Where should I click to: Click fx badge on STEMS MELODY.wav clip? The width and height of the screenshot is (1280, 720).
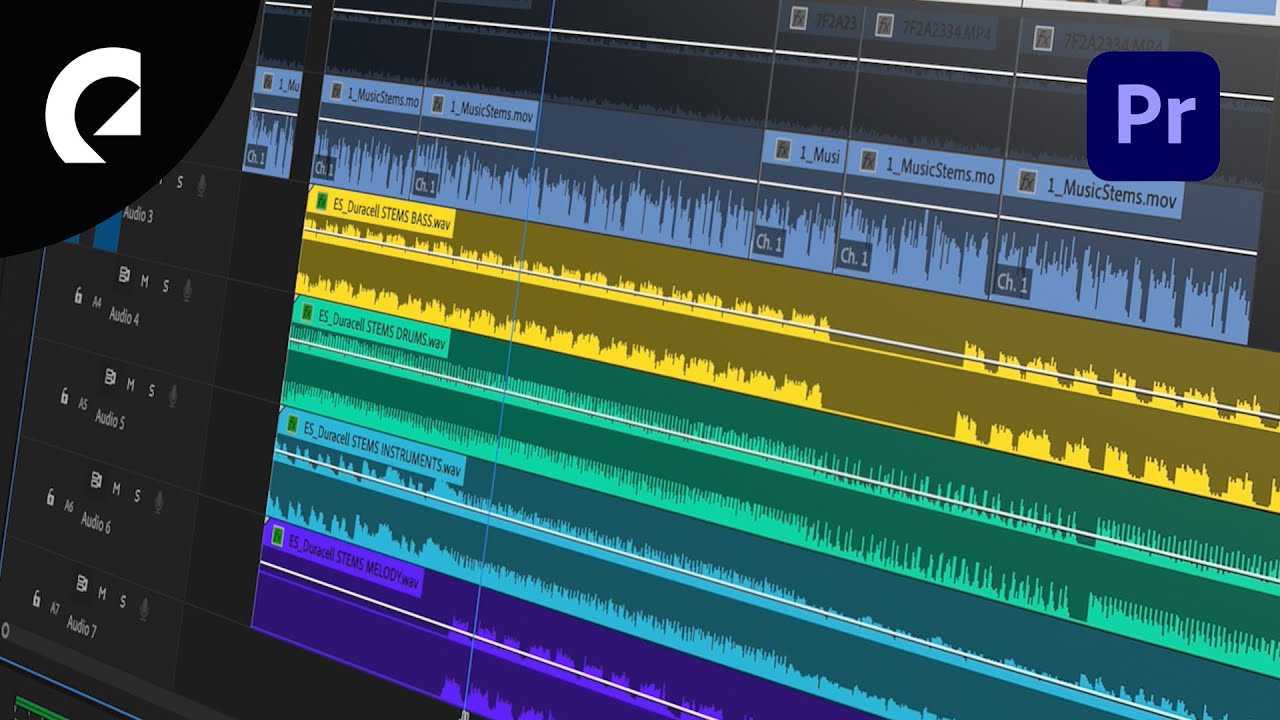point(277,537)
